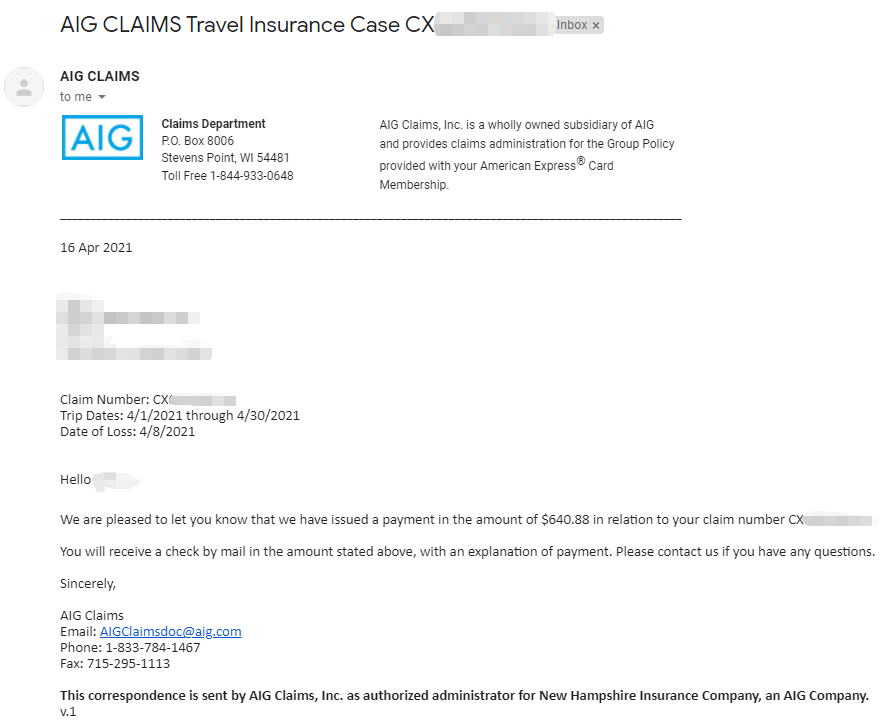
Task: Click the "to me" recipient text
Action: click(x=76, y=97)
